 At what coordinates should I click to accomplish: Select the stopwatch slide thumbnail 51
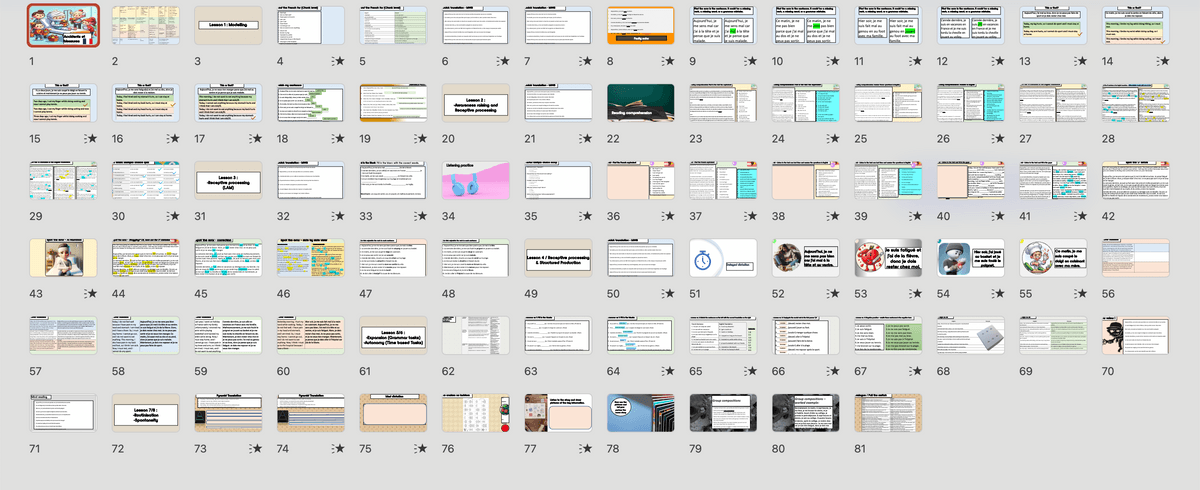point(723,258)
